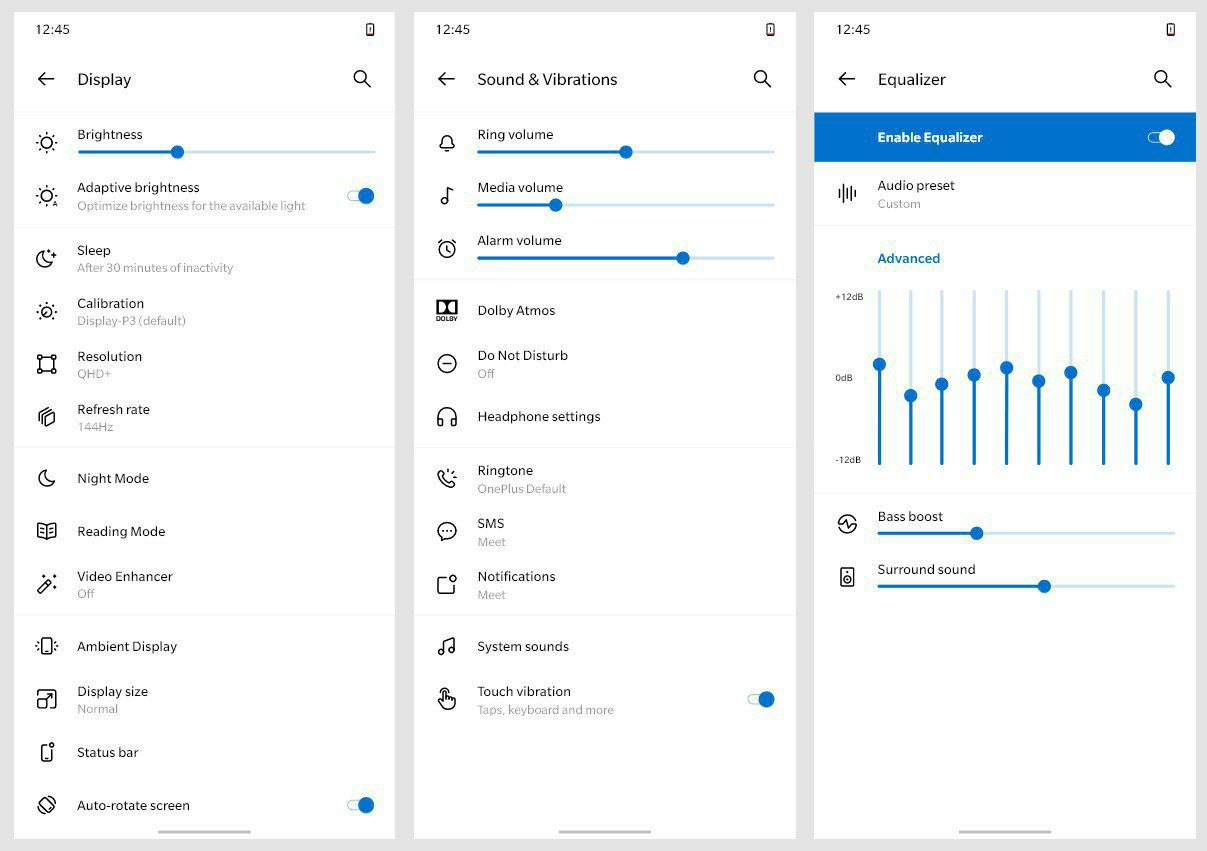This screenshot has height=851, width=1207.
Task: Tap the Bass boost icon
Action: [847, 524]
